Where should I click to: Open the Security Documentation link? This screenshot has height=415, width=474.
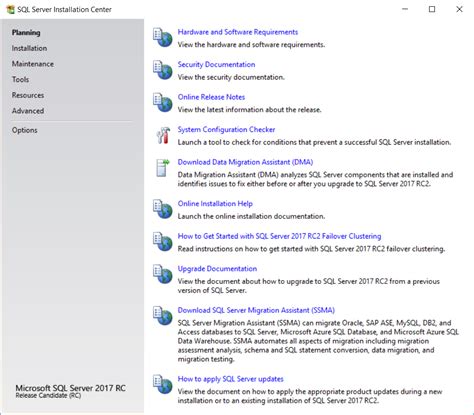pyautogui.click(x=216, y=64)
